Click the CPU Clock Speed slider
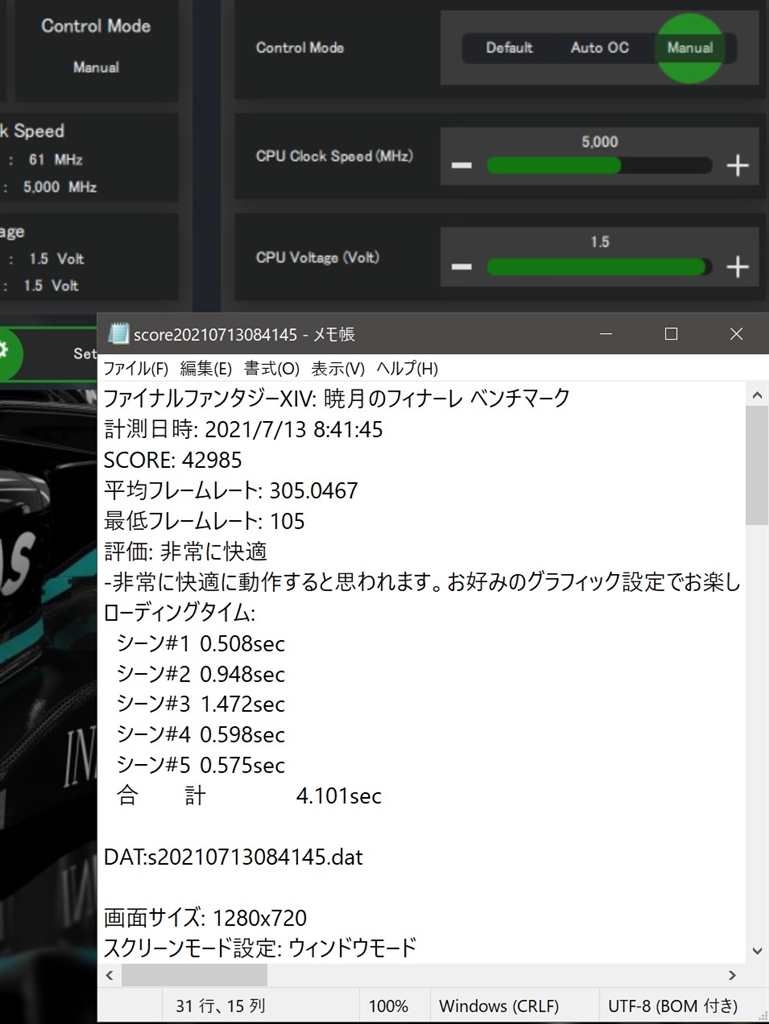Image resolution: width=769 pixels, height=1024 pixels. tap(599, 165)
